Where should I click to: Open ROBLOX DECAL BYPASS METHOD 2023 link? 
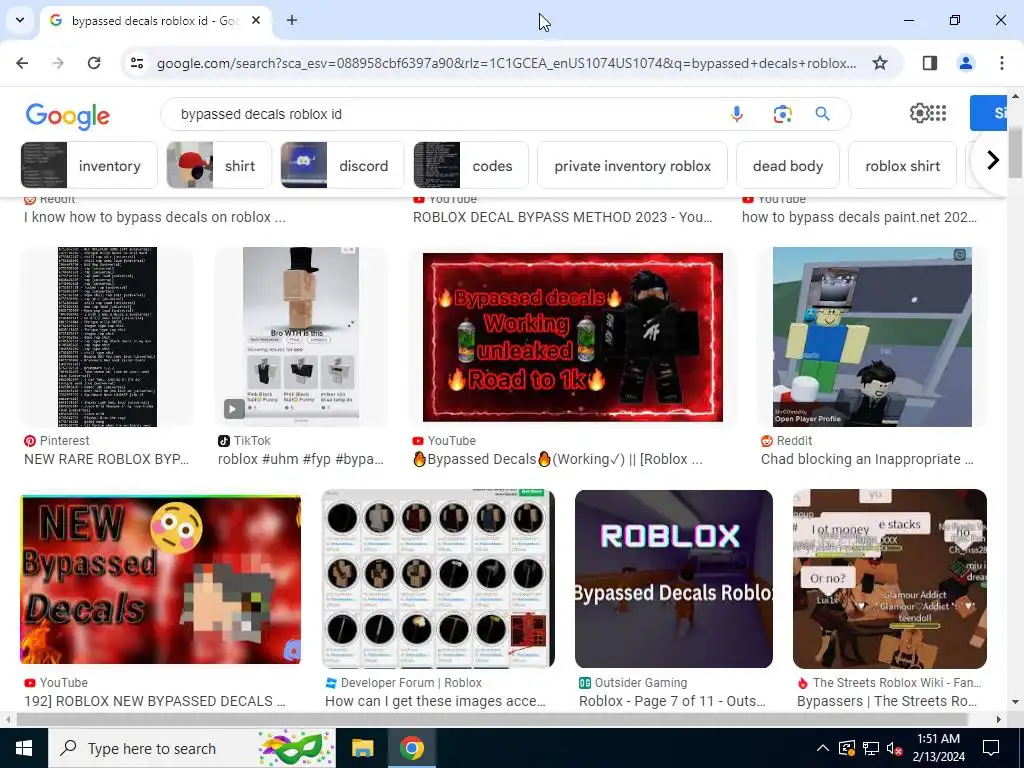coord(562,217)
